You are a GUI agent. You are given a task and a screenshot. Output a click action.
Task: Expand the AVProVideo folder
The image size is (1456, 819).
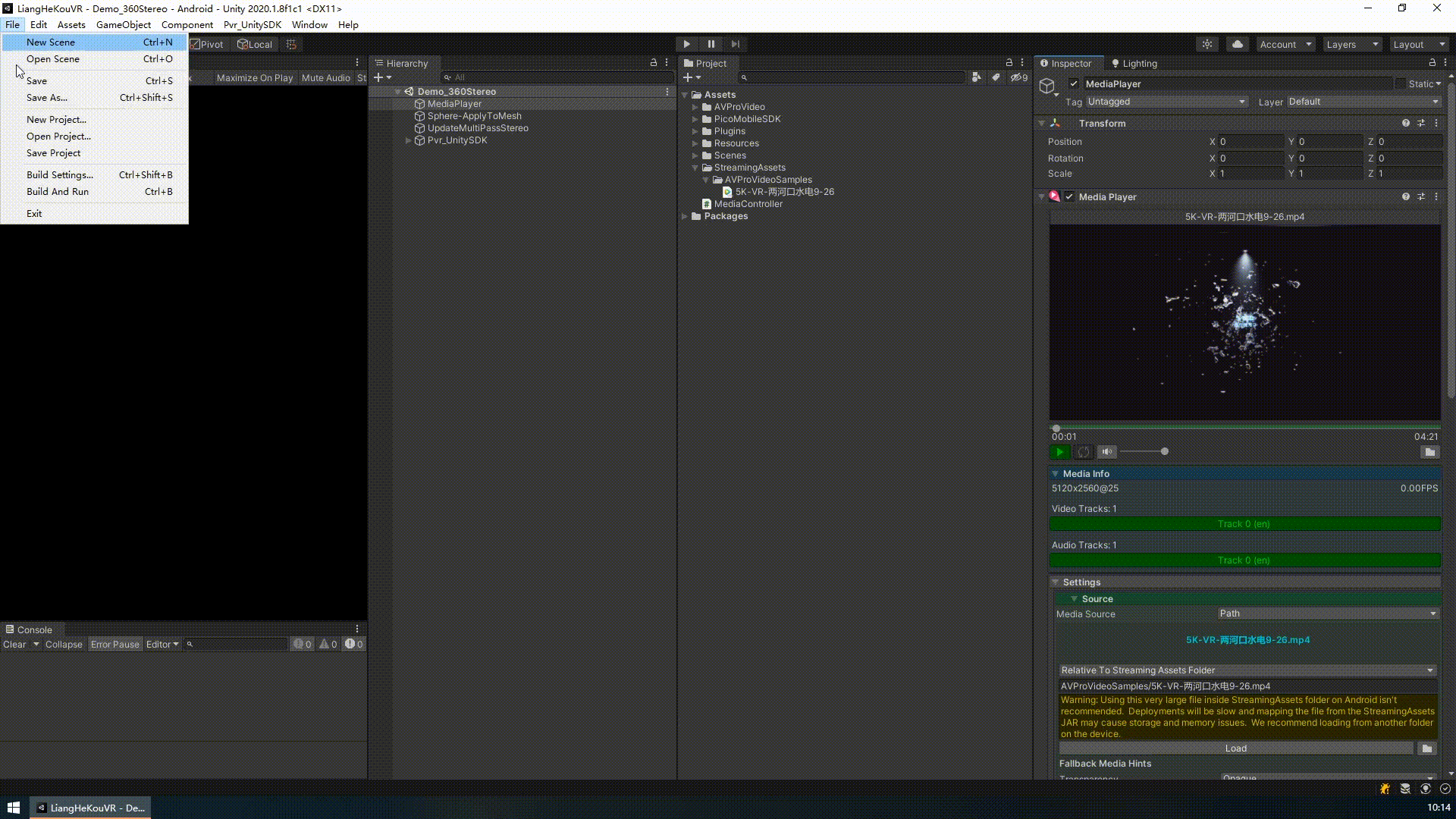[695, 107]
